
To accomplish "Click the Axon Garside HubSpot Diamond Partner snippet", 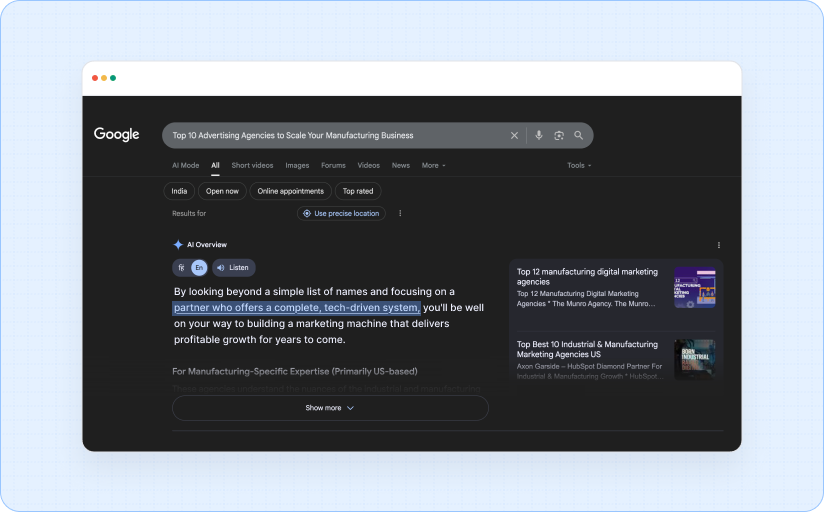I will click(590, 371).
